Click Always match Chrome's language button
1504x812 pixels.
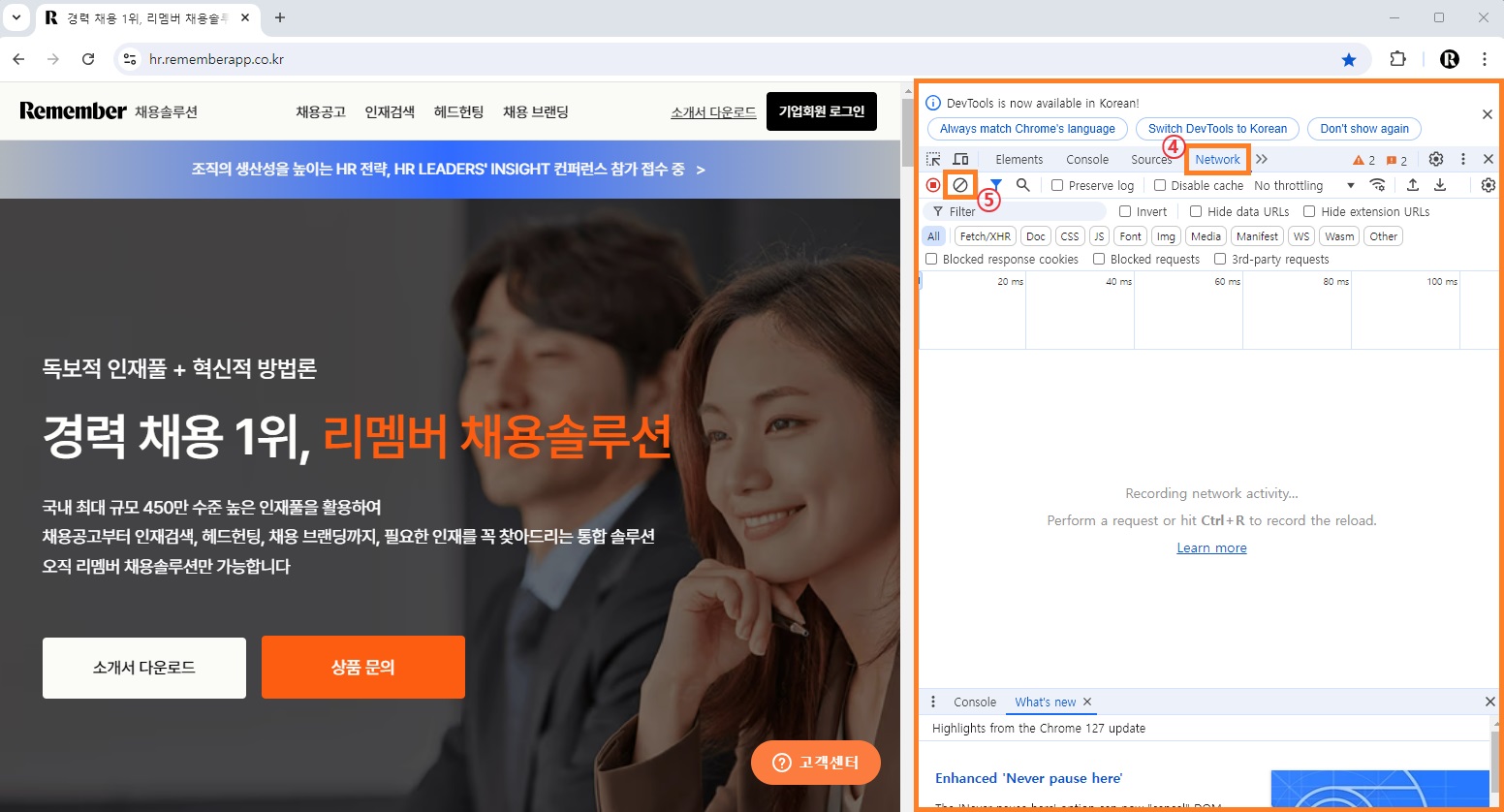pos(1027,129)
